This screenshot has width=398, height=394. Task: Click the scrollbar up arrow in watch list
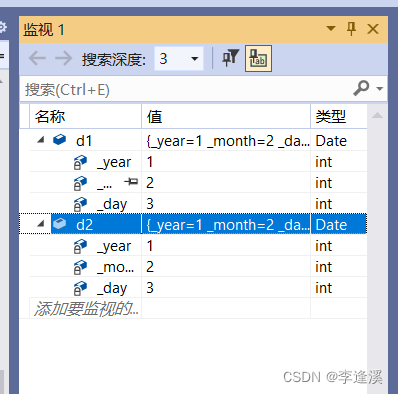(377, 115)
